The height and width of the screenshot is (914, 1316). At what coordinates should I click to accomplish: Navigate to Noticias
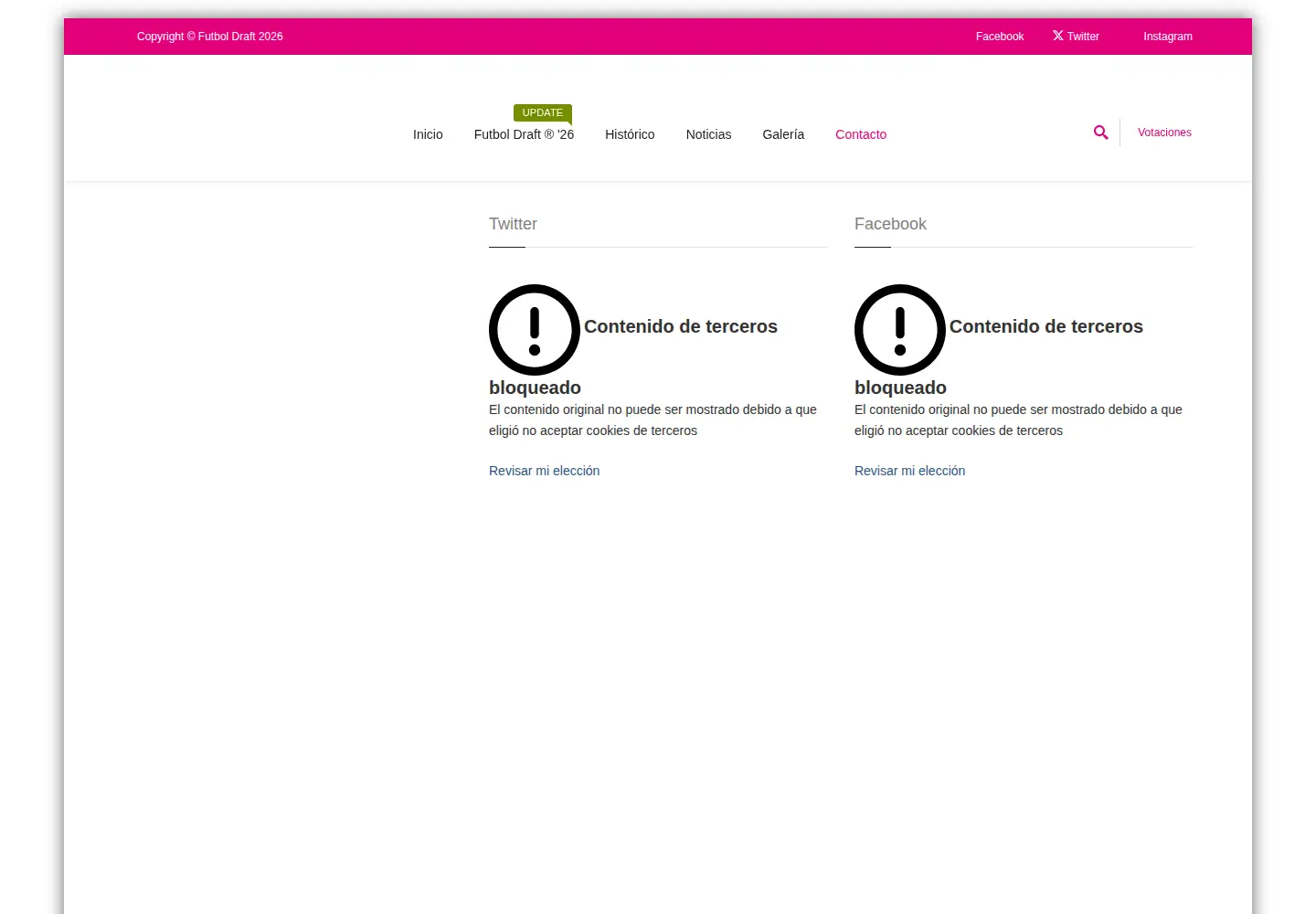pyautogui.click(x=708, y=134)
